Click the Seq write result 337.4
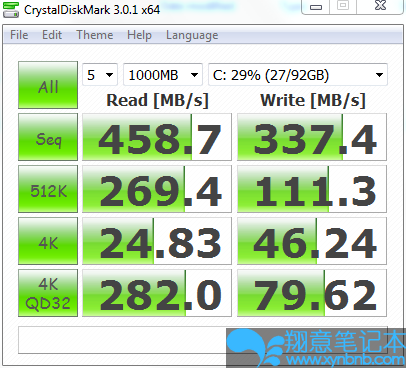406x368 pixels. (x=312, y=137)
